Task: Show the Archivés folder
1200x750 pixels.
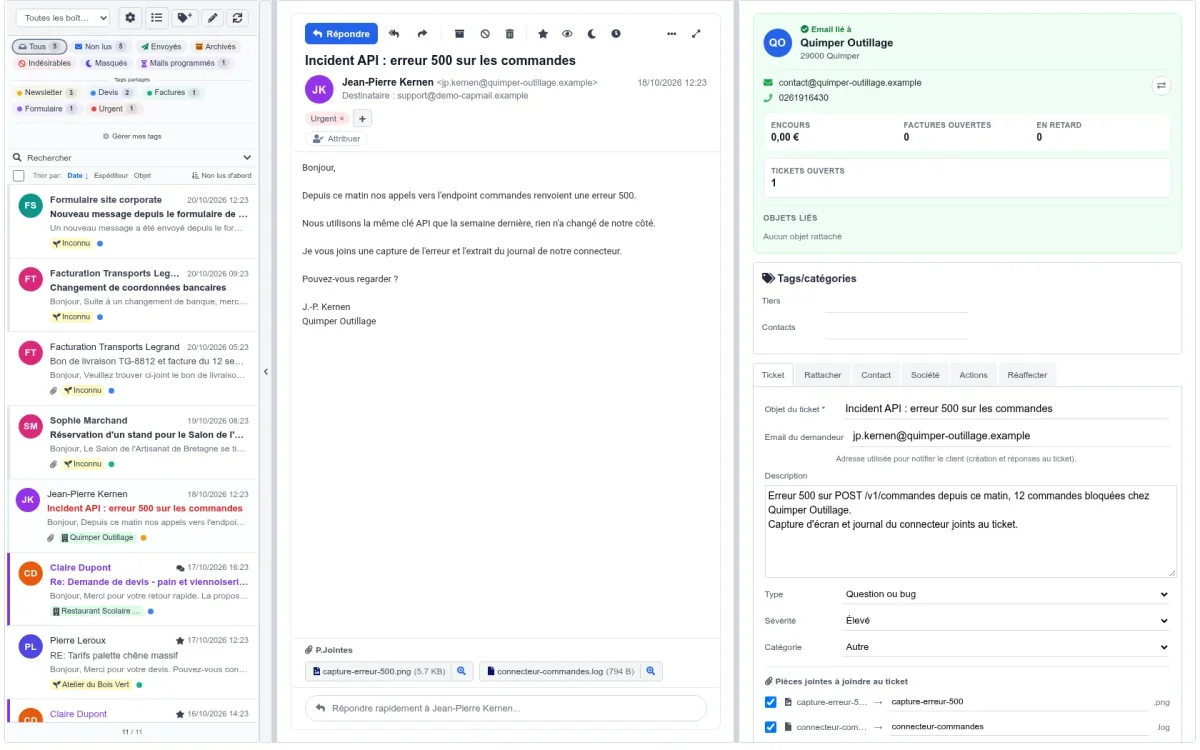Action: click(x=215, y=47)
